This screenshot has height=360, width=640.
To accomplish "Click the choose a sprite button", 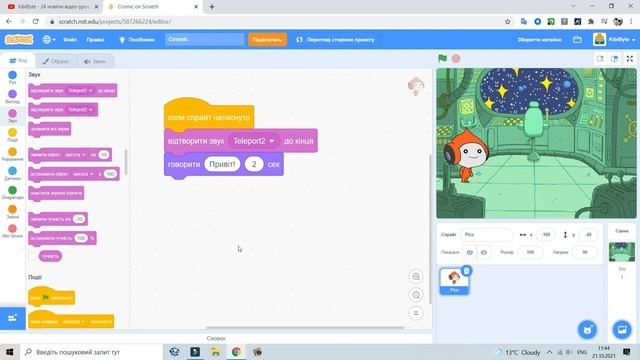I will [587, 329].
